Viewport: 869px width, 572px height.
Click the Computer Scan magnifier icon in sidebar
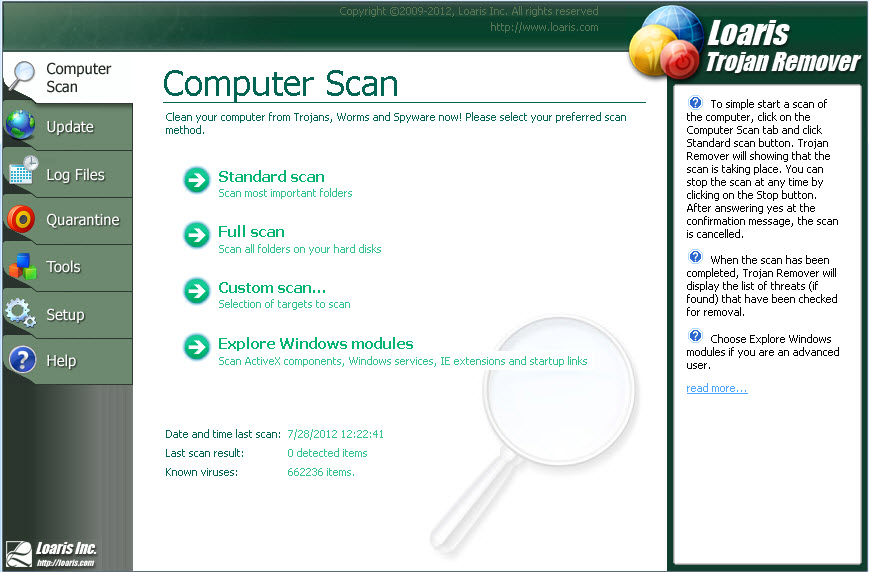pos(22,76)
